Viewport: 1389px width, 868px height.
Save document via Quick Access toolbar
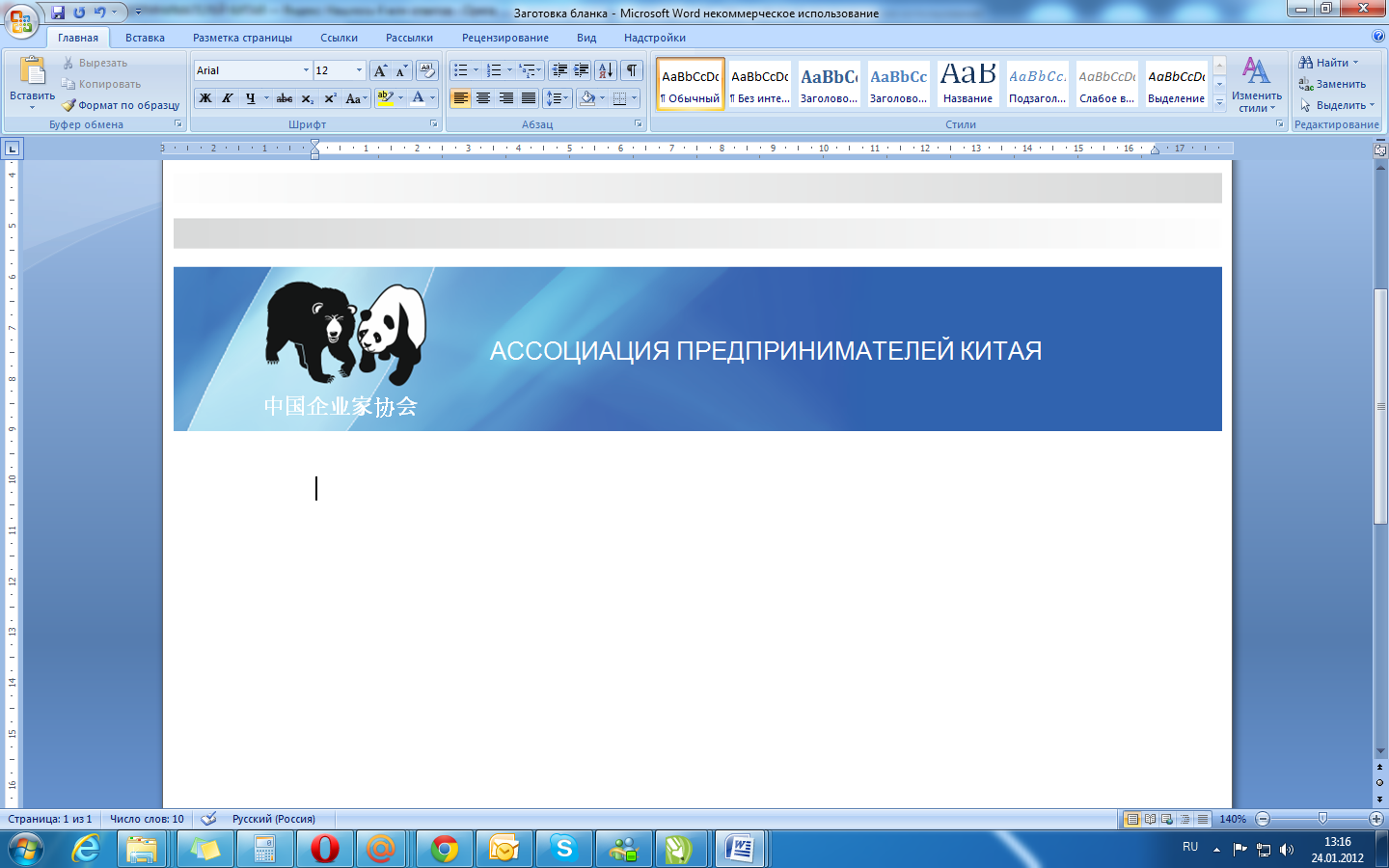click(x=58, y=13)
